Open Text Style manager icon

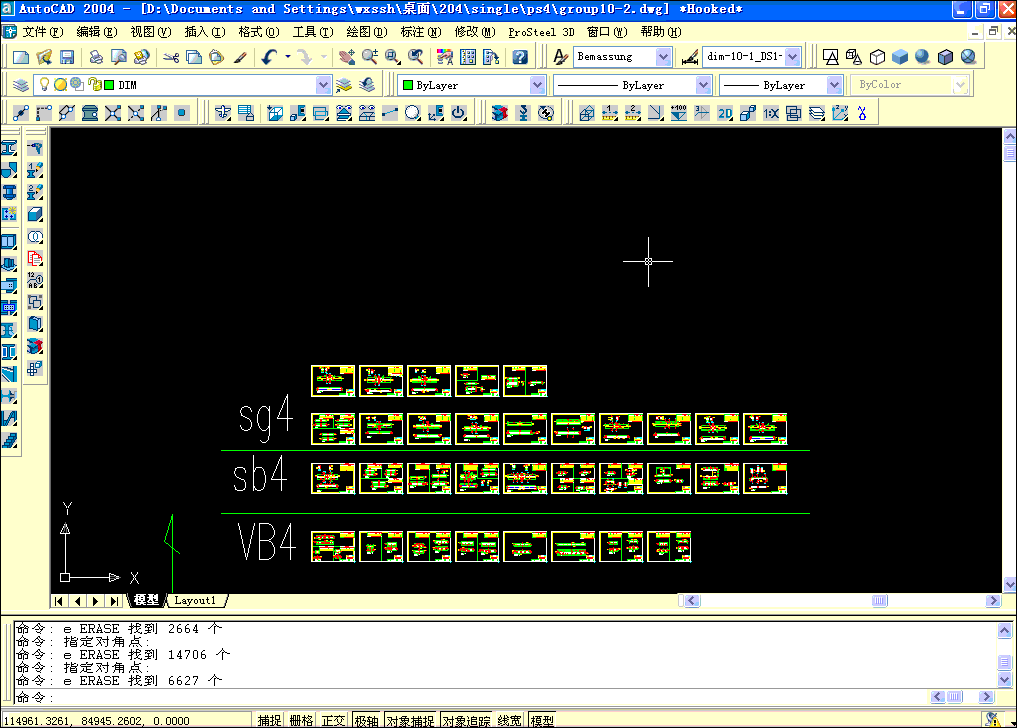560,57
